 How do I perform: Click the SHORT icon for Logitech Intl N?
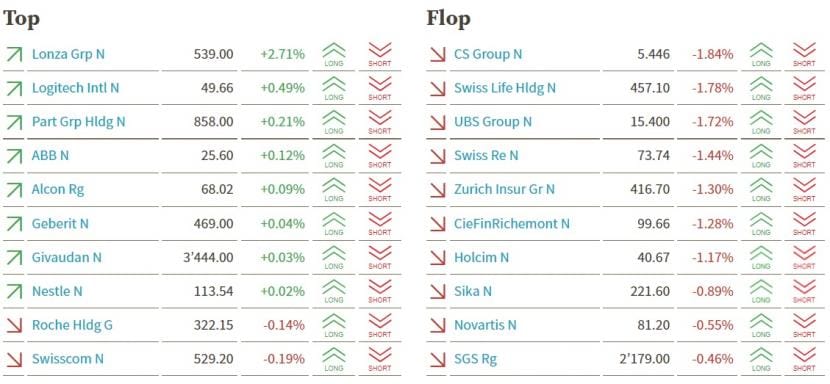[x=380, y=88]
